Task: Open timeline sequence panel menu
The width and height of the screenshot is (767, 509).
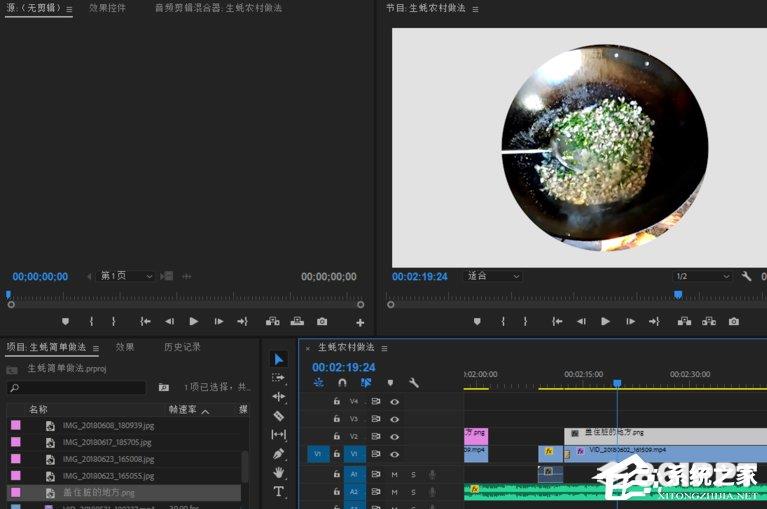Action: [x=384, y=349]
